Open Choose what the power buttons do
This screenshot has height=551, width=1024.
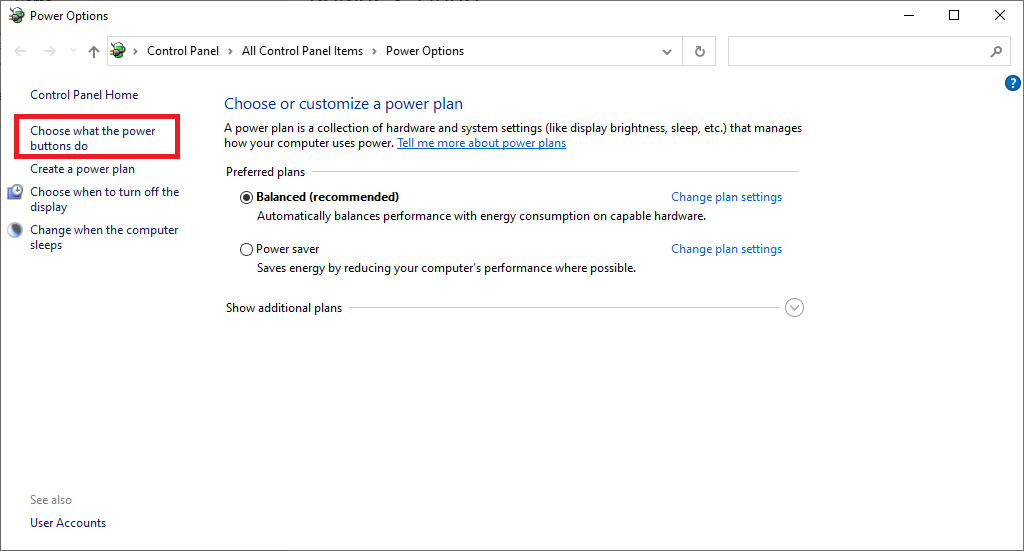click(x=93, y=138)
